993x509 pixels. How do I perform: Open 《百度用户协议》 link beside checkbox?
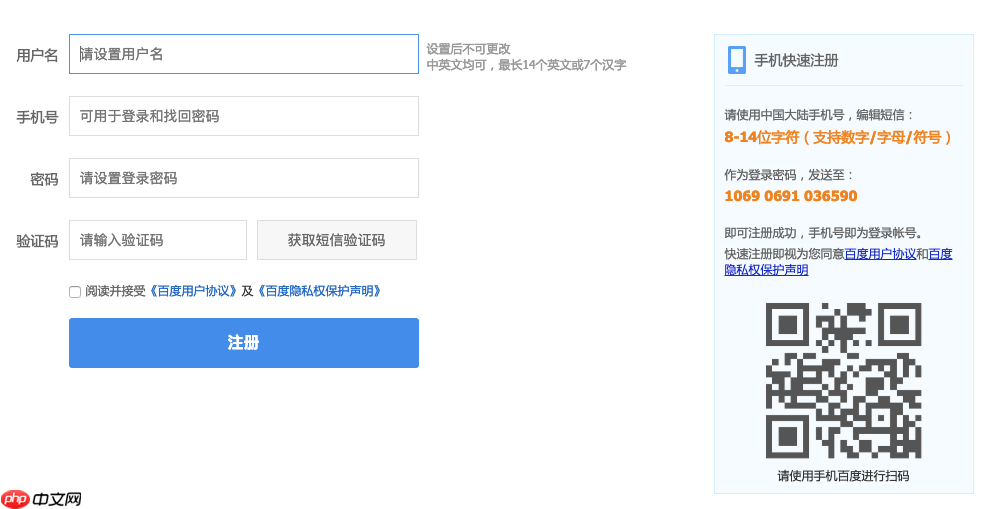pyautogui.click(x=193, y=291)
